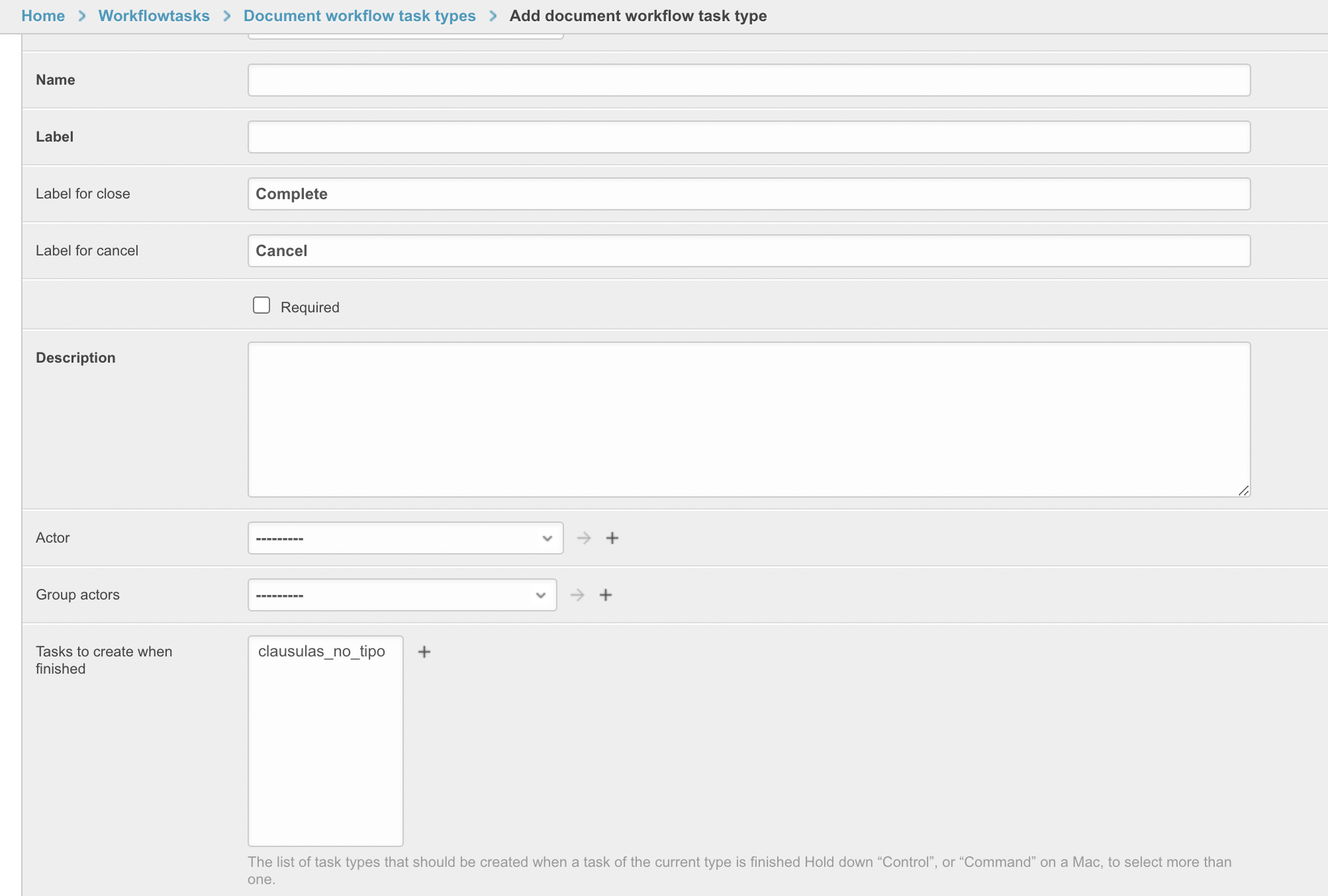This screenshot has height=896, width=1328.
Task: Select the Complete text in Label for close
Action: (291, 193)
